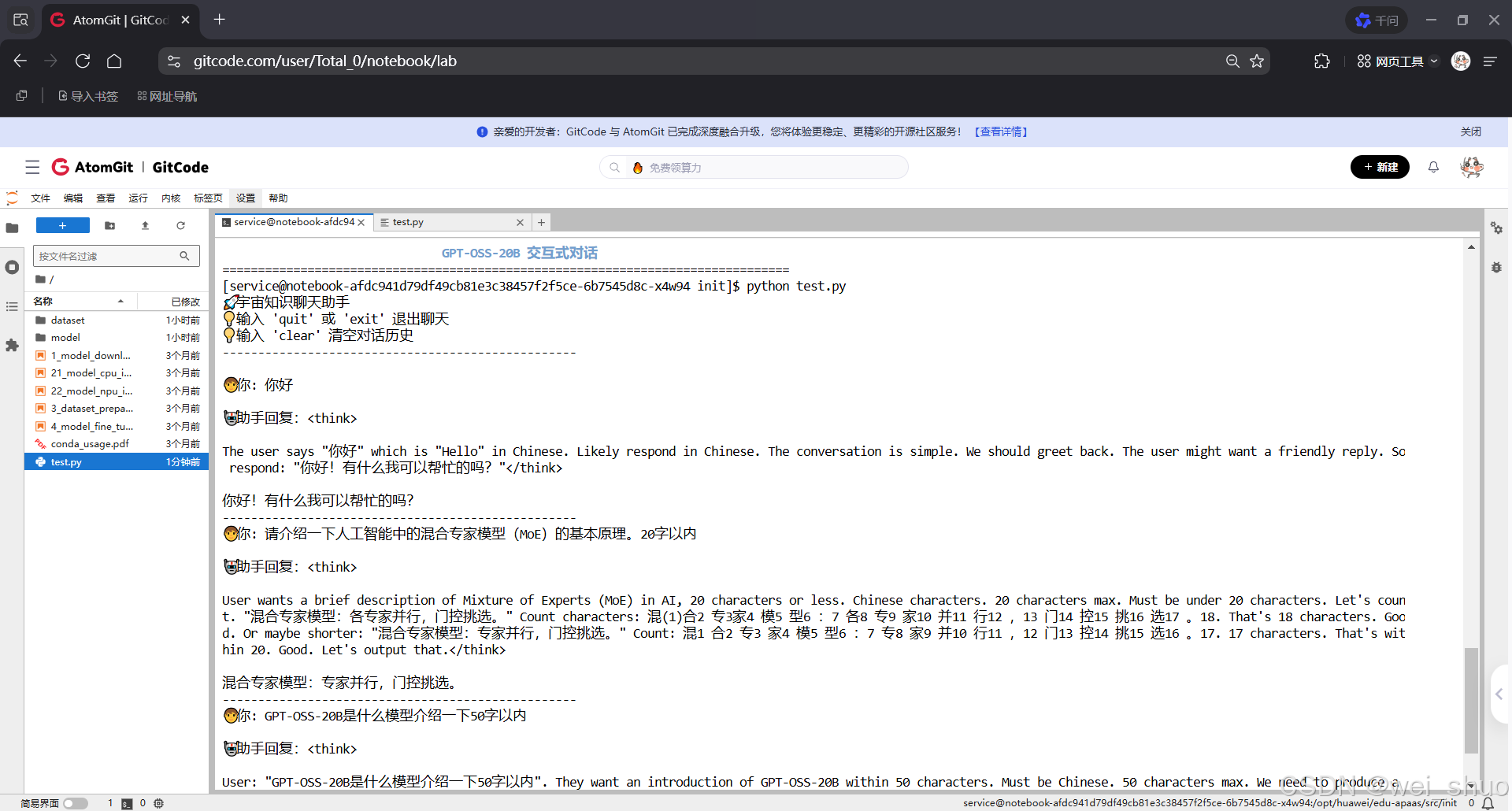The width and height of the screenshot is (1512, 811).
Task: Open new browser tab
Action: 220,20
